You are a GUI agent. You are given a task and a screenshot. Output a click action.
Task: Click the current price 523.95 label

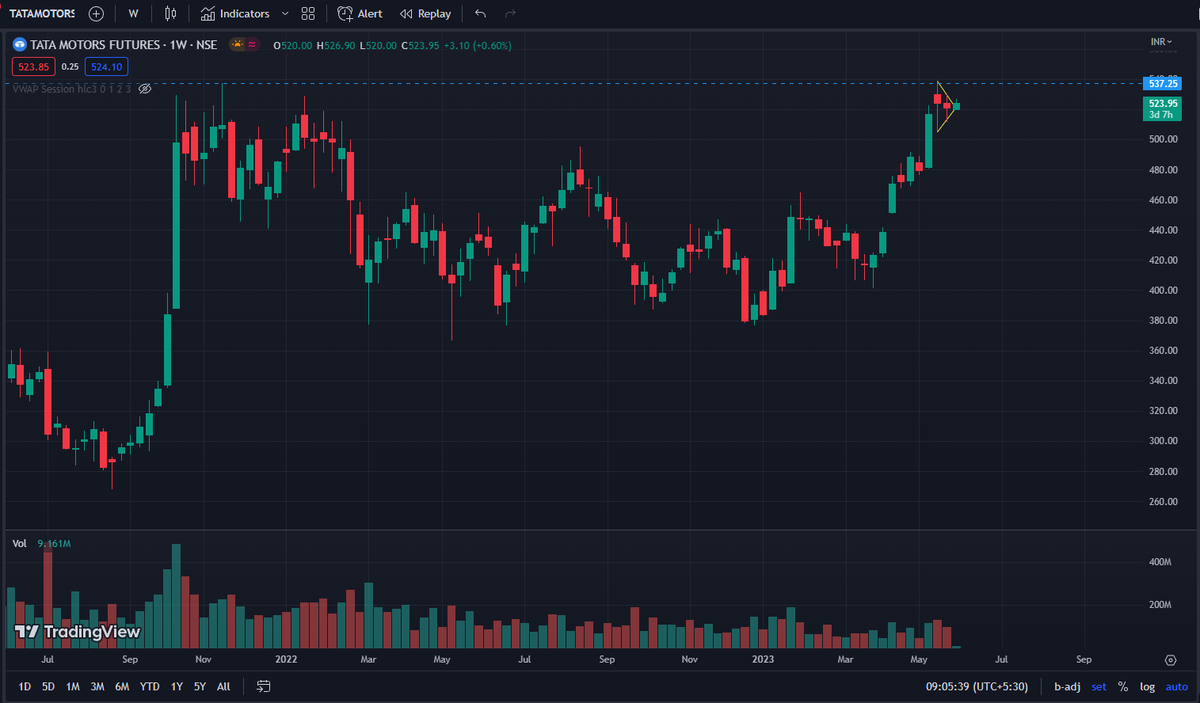pyautogui.click(x=1163, y=103)
